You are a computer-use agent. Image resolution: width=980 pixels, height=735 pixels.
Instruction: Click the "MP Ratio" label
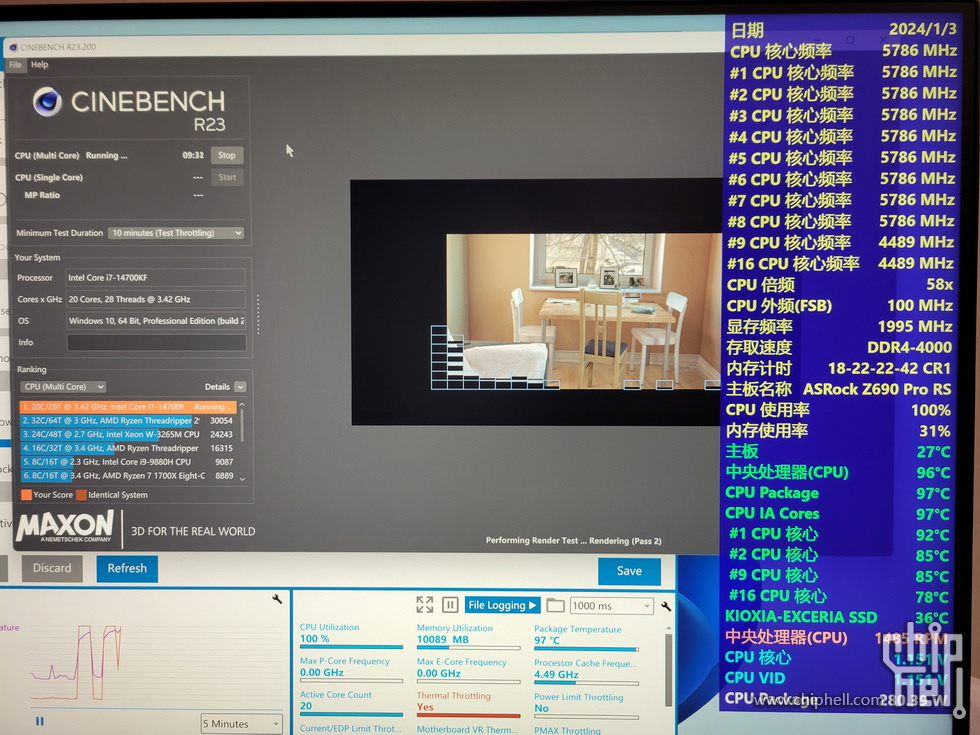[42, 195]
